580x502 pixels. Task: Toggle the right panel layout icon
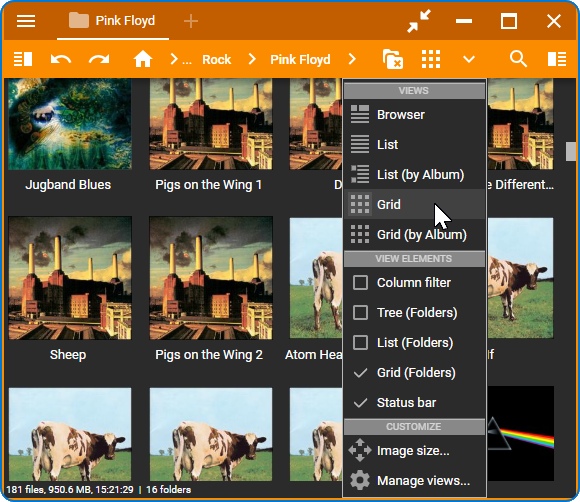pos(557,59)
